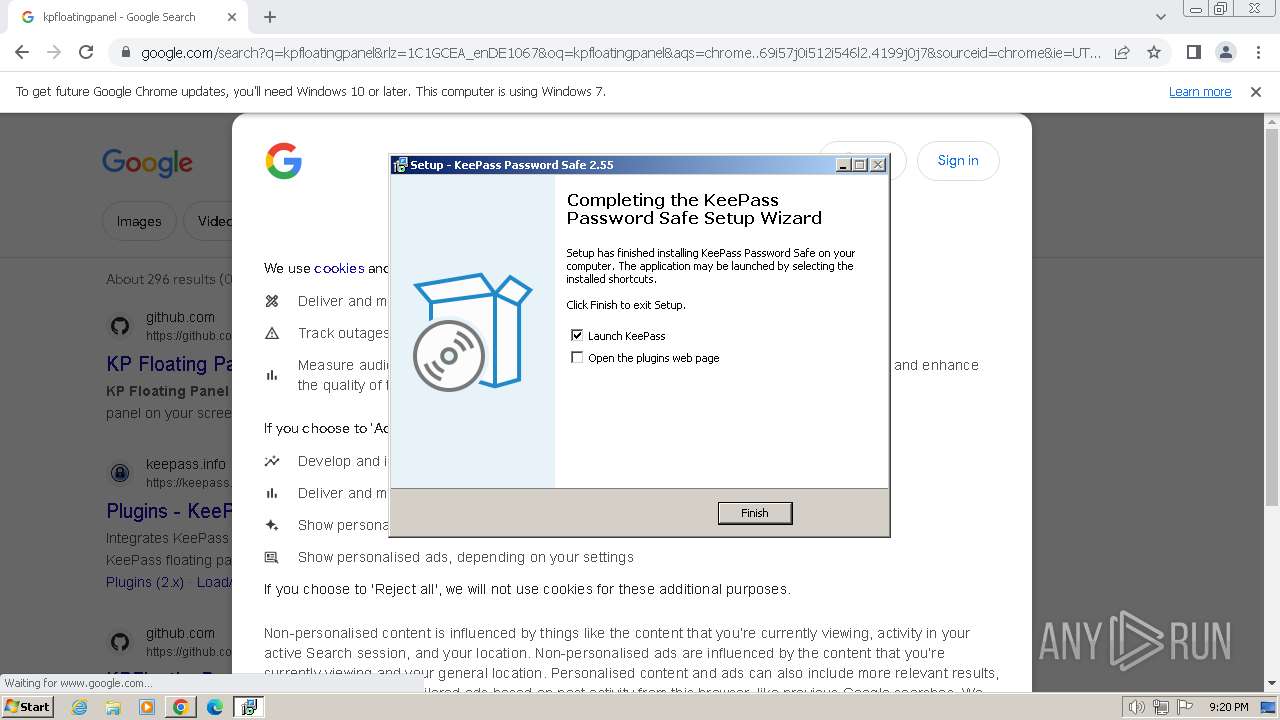Click the 'If you choose to Reject all' paragraph
1280x720 pixels.
click(x=527, y=589)
